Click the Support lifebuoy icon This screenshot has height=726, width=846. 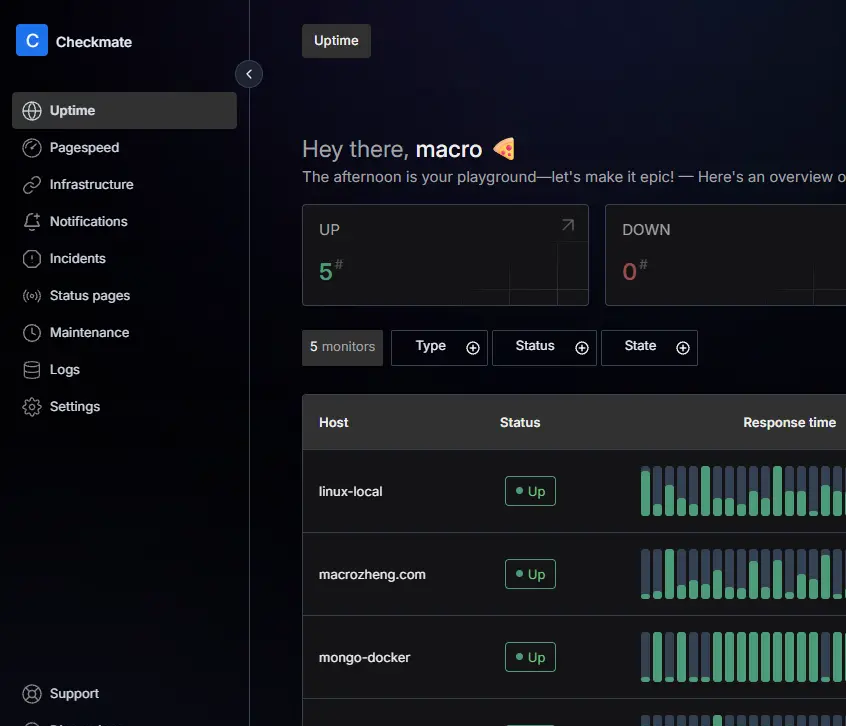(32, 694)
